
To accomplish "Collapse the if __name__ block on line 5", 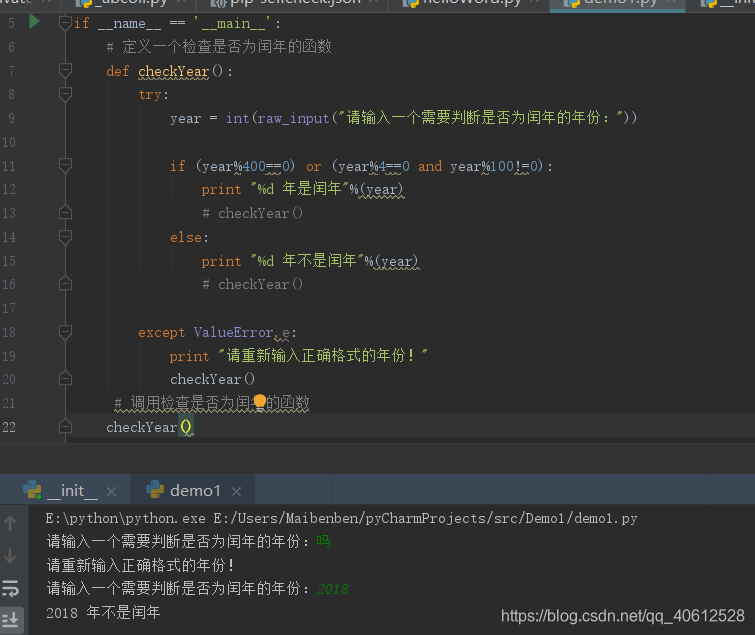I will pyautogui.click(x=65, y=23).
